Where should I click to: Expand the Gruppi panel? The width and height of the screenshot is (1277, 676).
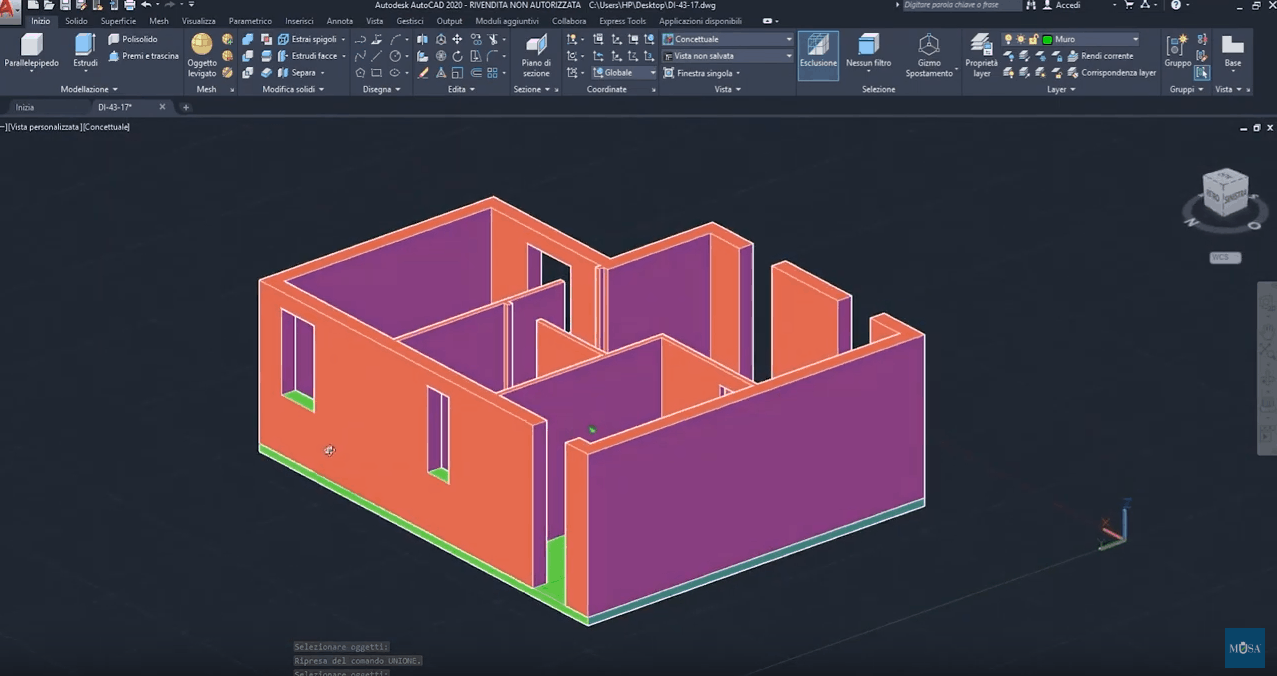tap(1187, 89)
